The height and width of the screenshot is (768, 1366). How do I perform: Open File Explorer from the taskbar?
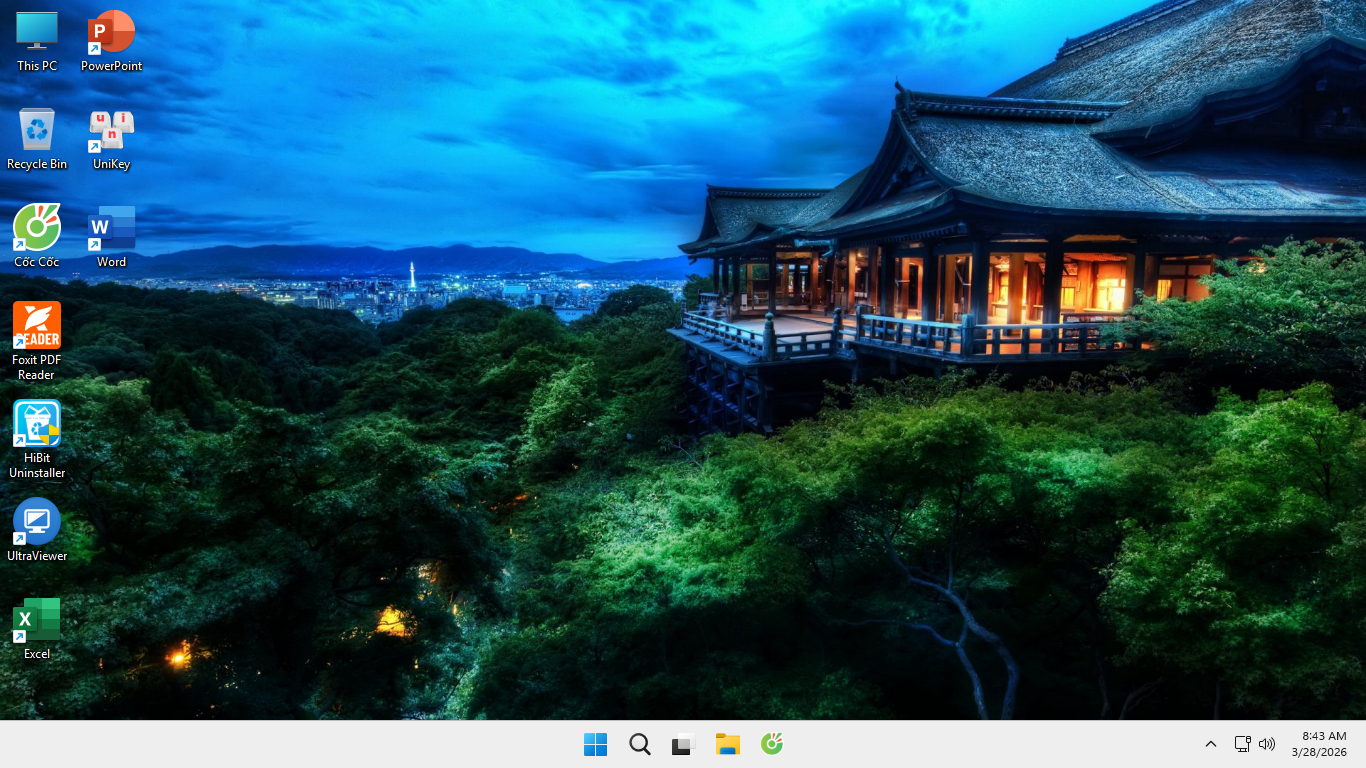coord(727,744)
